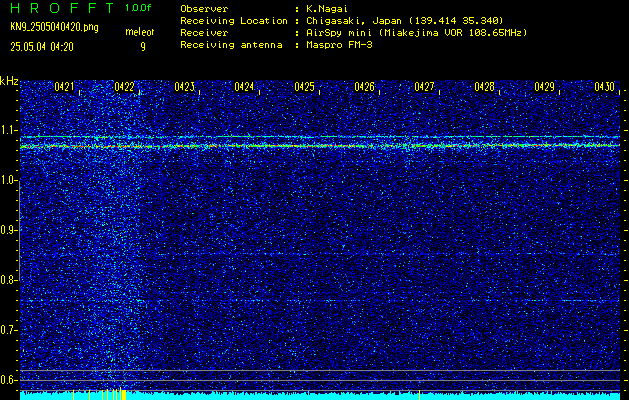The width and height of the screenshot is (629, 400).
Task: Select the meteor count value 9
Action: (x=143, y=47)
